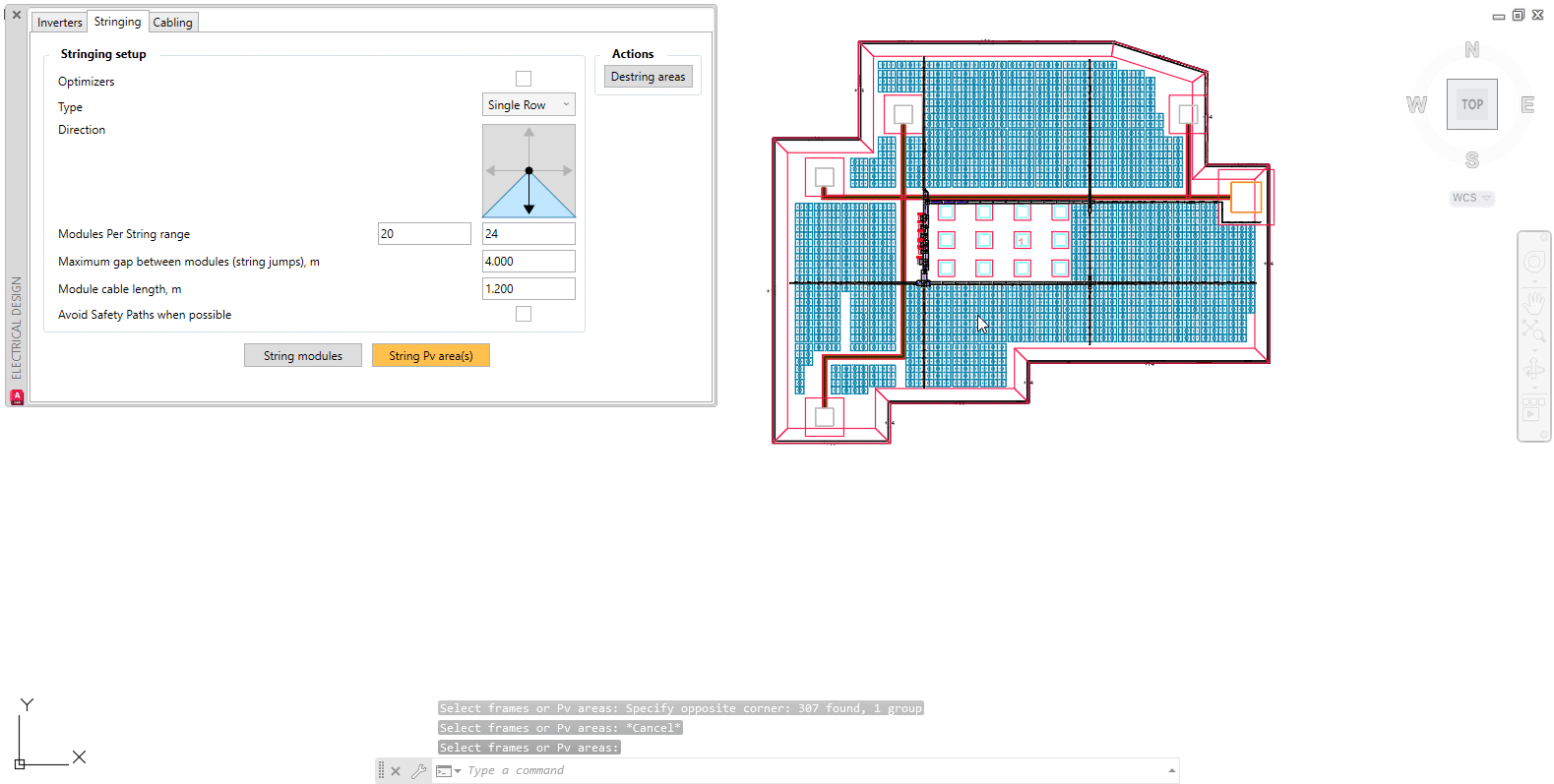Toggle Avoid Safety Paths when possible

[x=524, y=314]
